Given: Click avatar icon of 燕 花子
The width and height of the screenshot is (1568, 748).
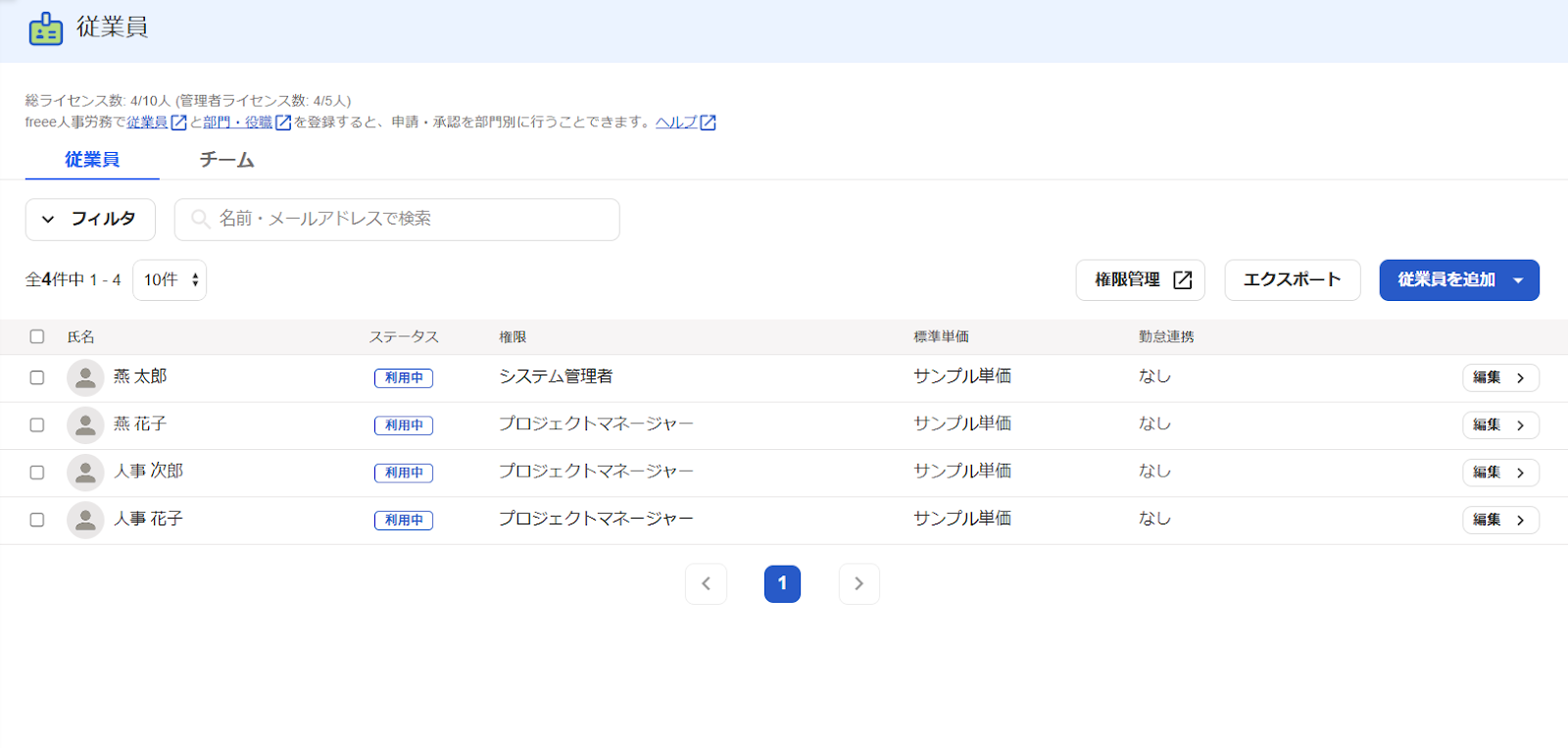Looking at the screenshot, I should coord(85,424).
